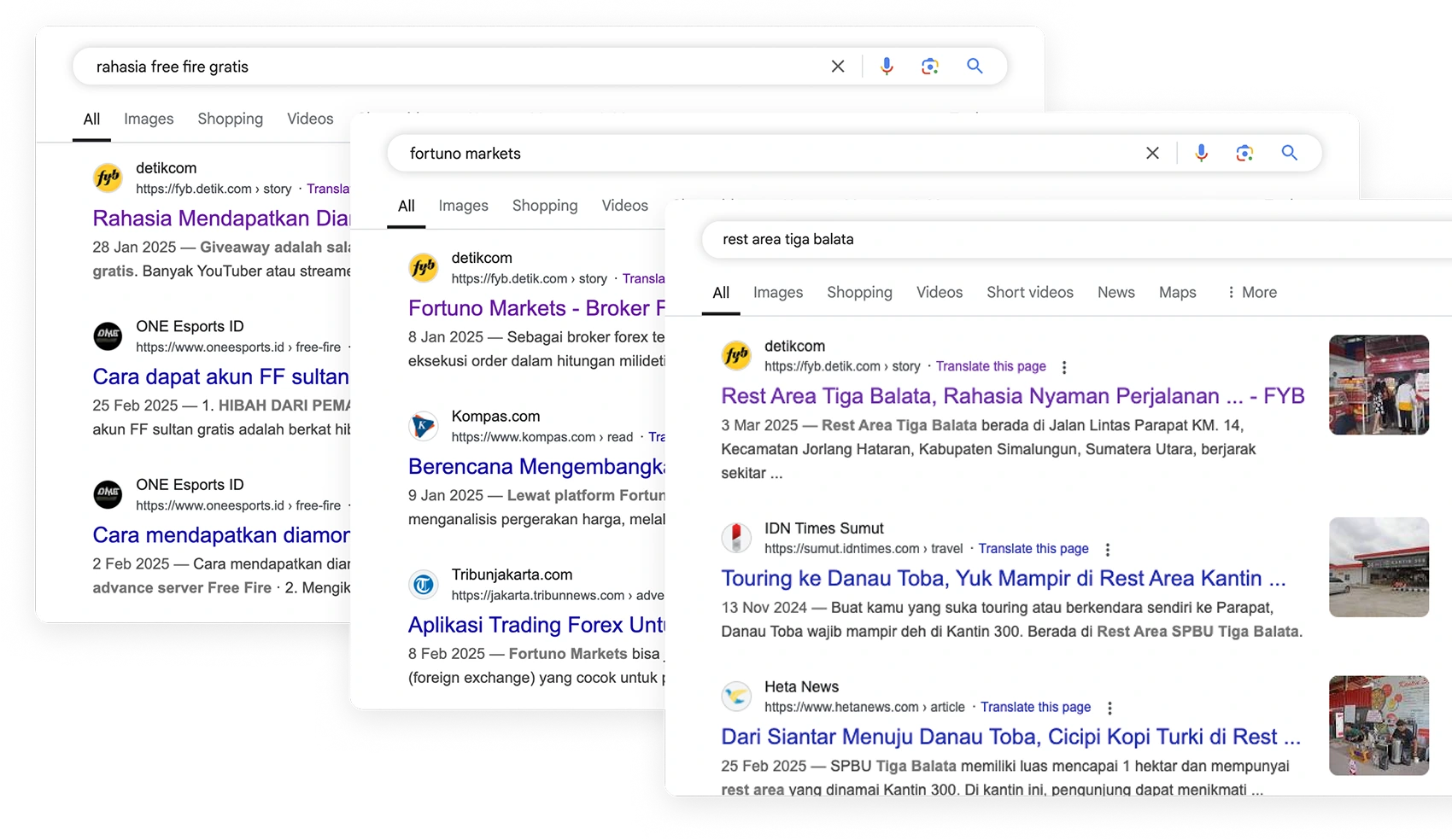Switch to the Short videos tab
The height and width of the screenshot is (840, 1452).
[1029, 292]
